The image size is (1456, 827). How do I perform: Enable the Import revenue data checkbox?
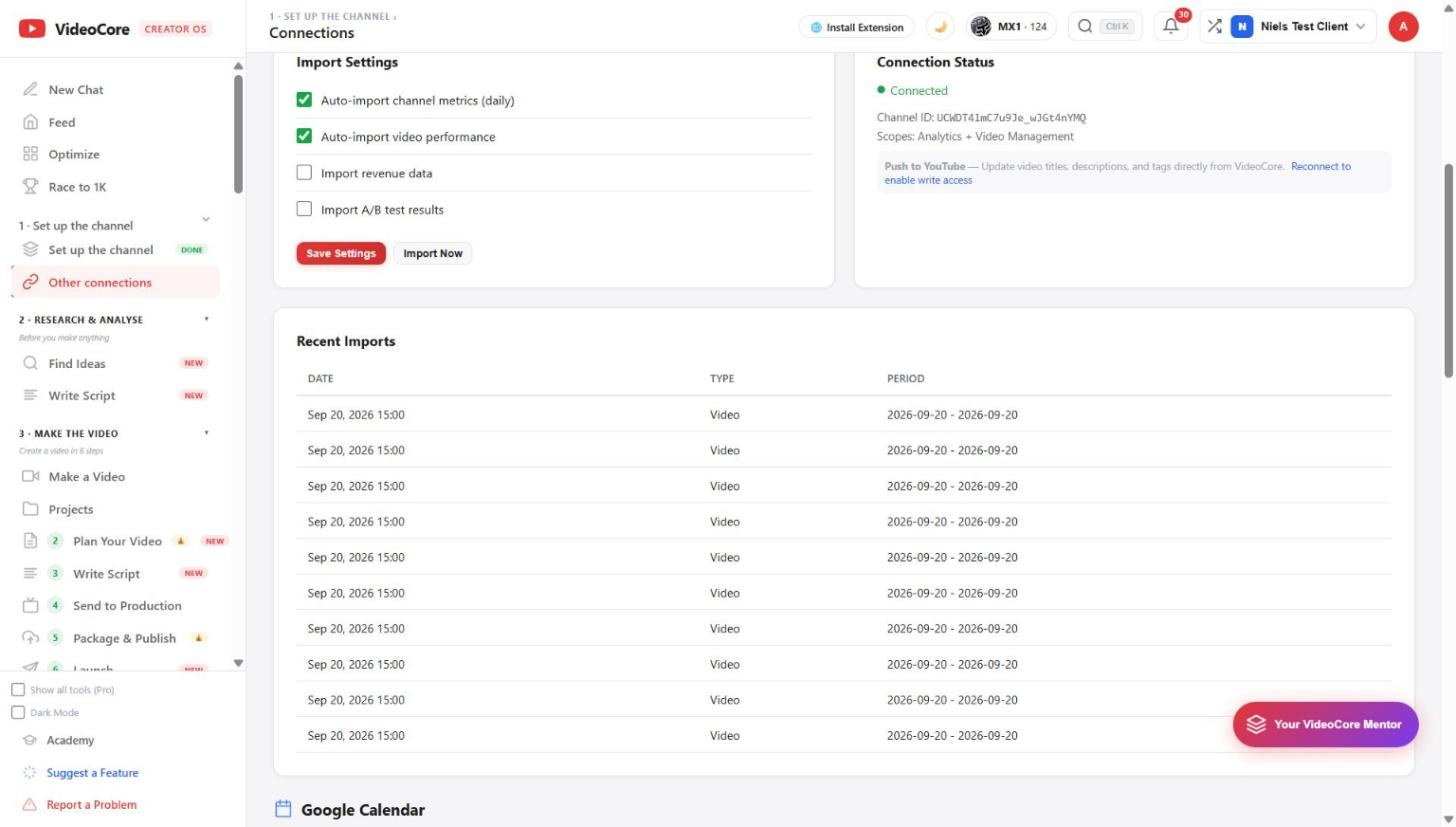305,173
